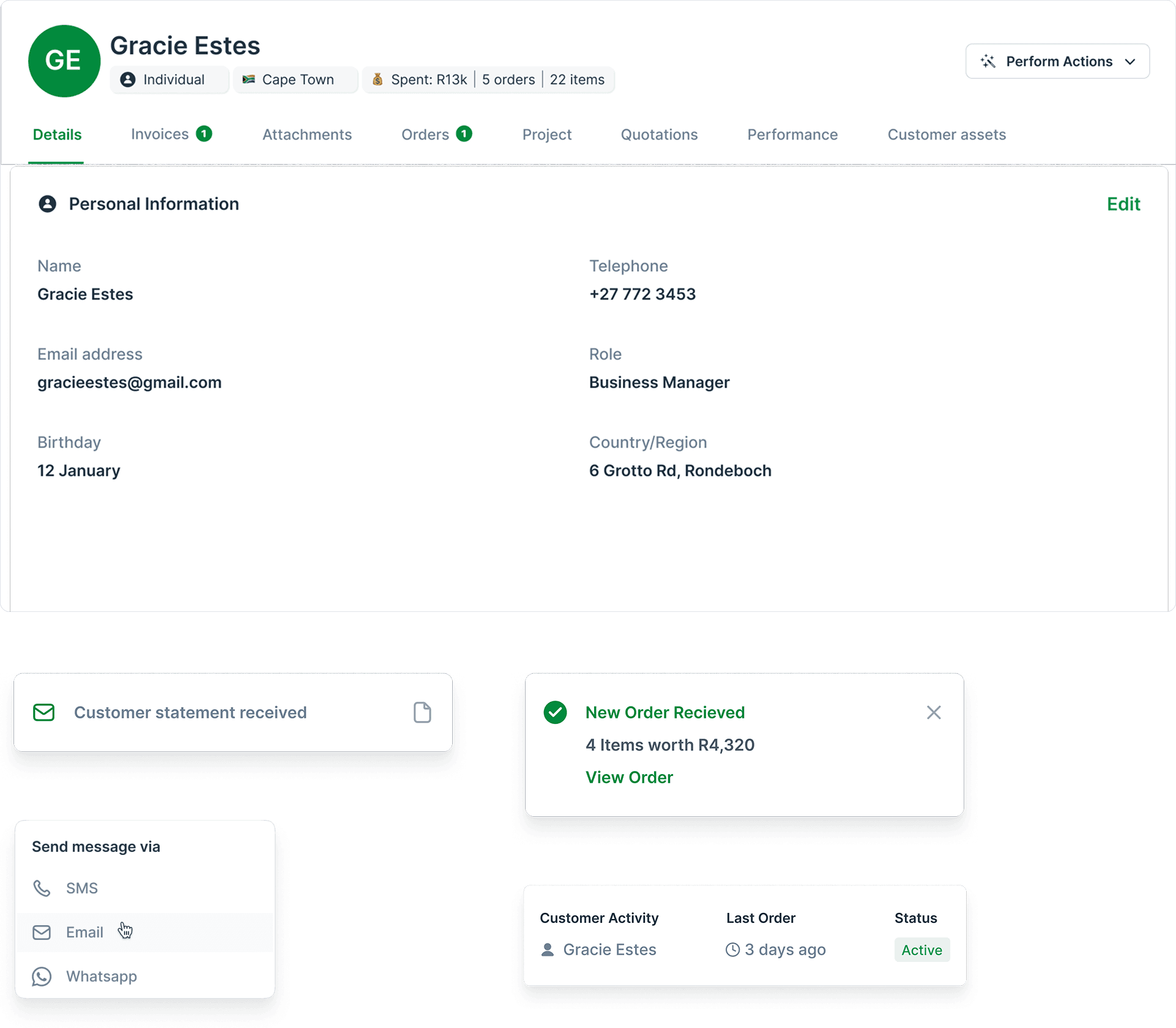The image size is (1176, 1028).
Task: Open the Invoices tab
Action: (160, 134)
